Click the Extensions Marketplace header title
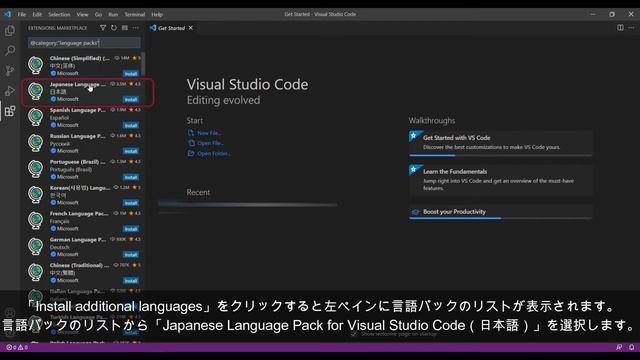The height and width of the screenshot is (360, 640). pos(58,28)
